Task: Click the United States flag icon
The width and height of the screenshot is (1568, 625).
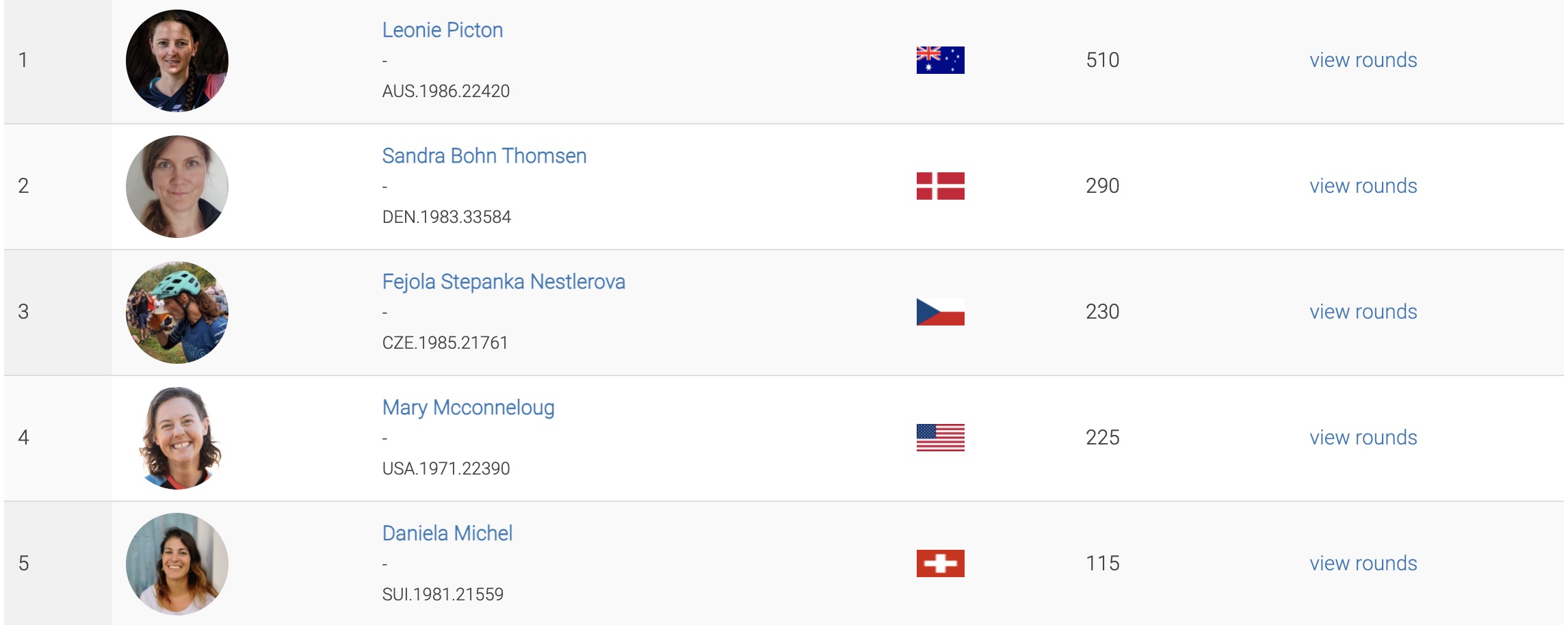Action: [x=940, y=438]
